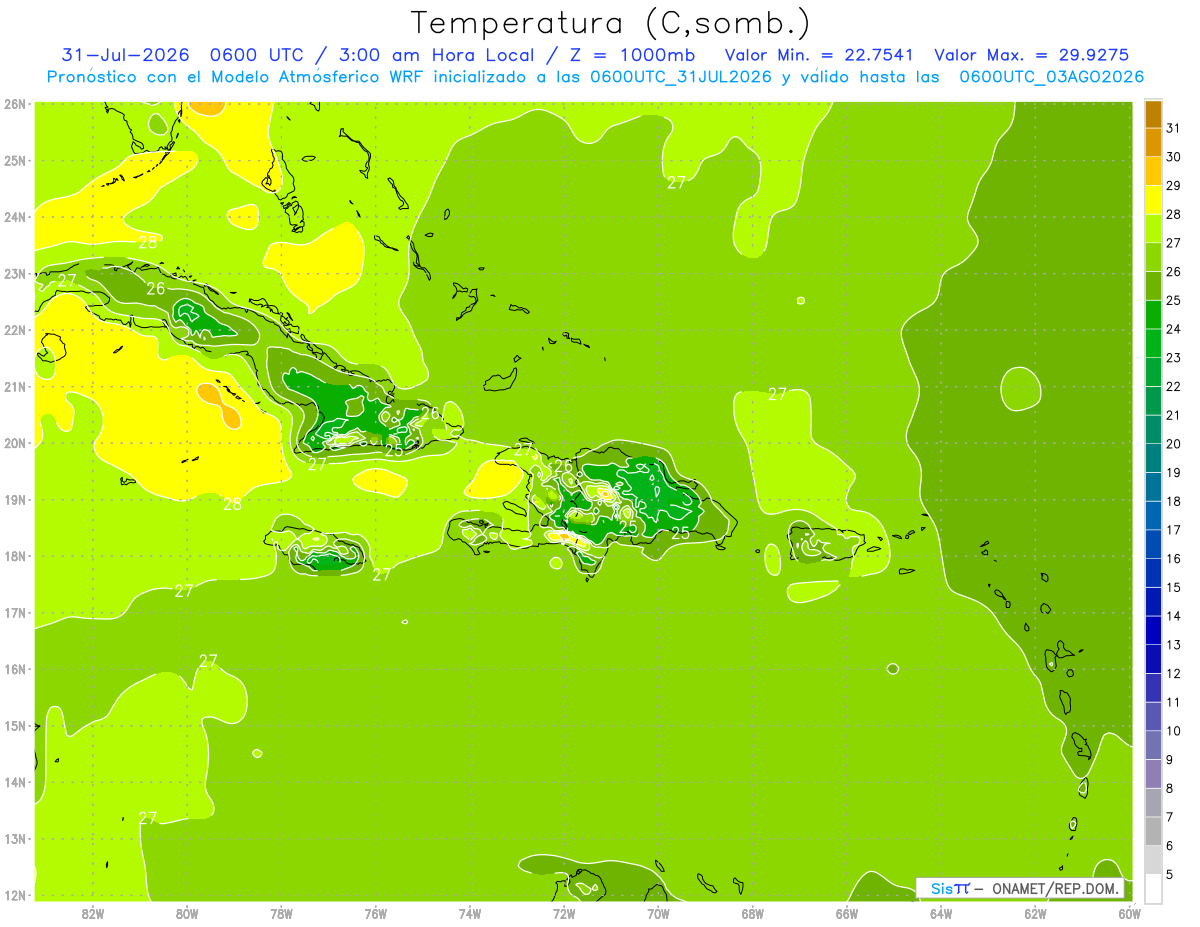Click the dark green colorbar segment between 23 and 24
The width and height of the screenshot is (1200, 927).
coord(1153,343)
